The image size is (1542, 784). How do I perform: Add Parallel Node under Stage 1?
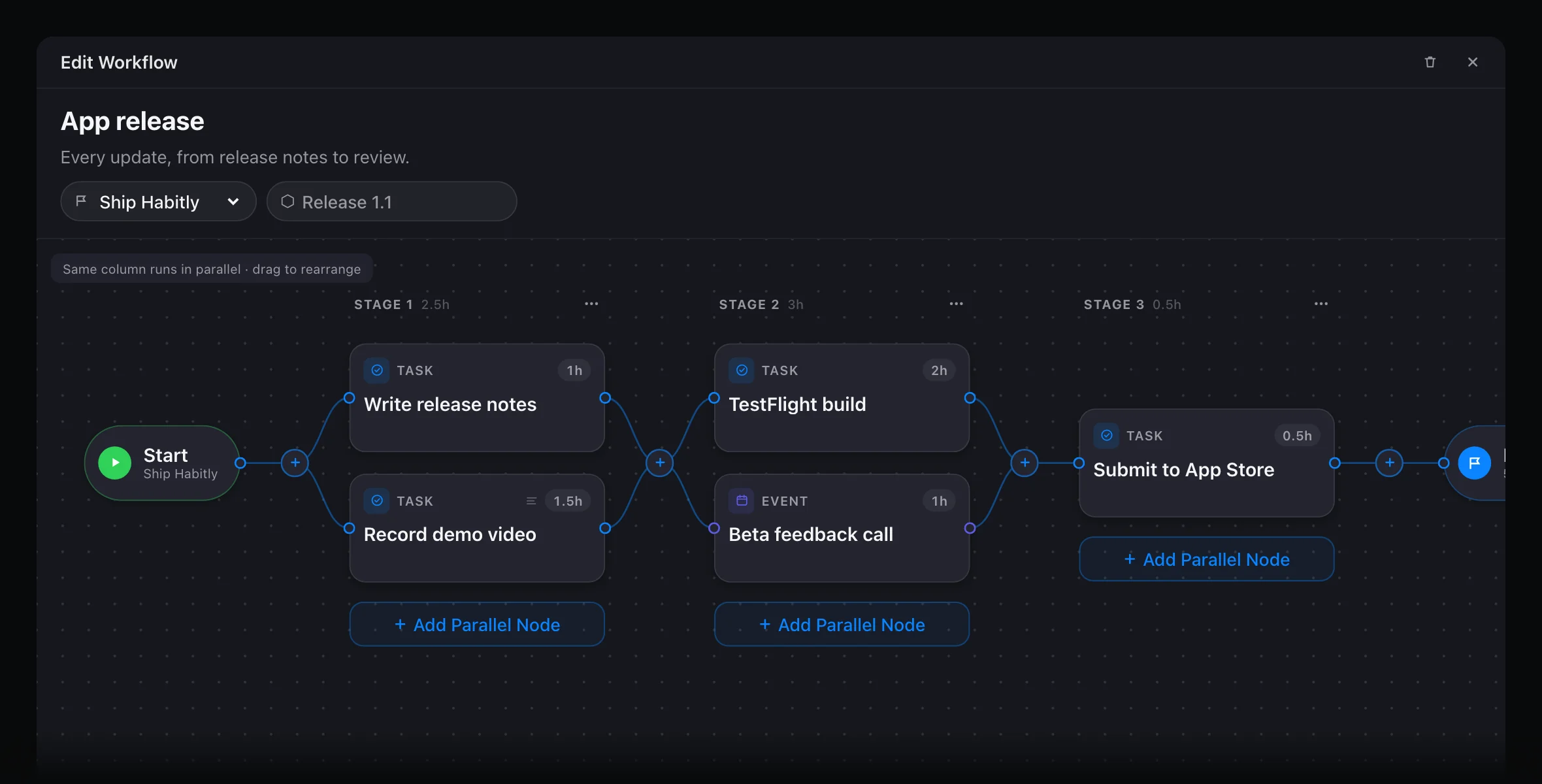coord(477,625)
